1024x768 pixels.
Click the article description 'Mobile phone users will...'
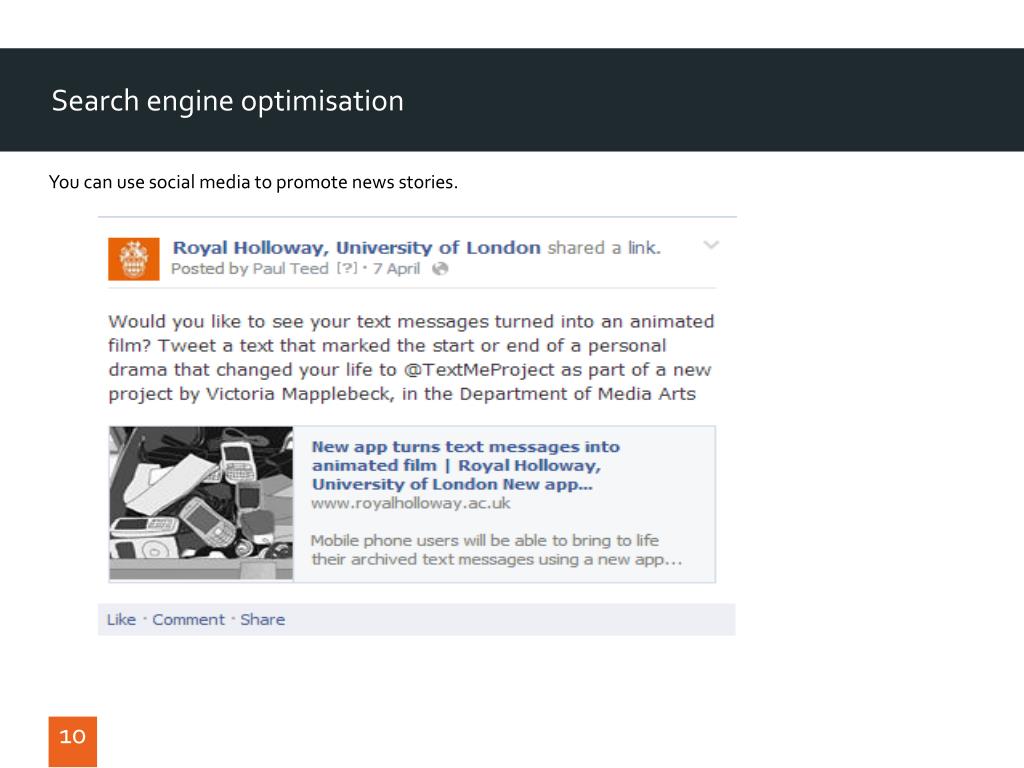click(x=496, y=550)
